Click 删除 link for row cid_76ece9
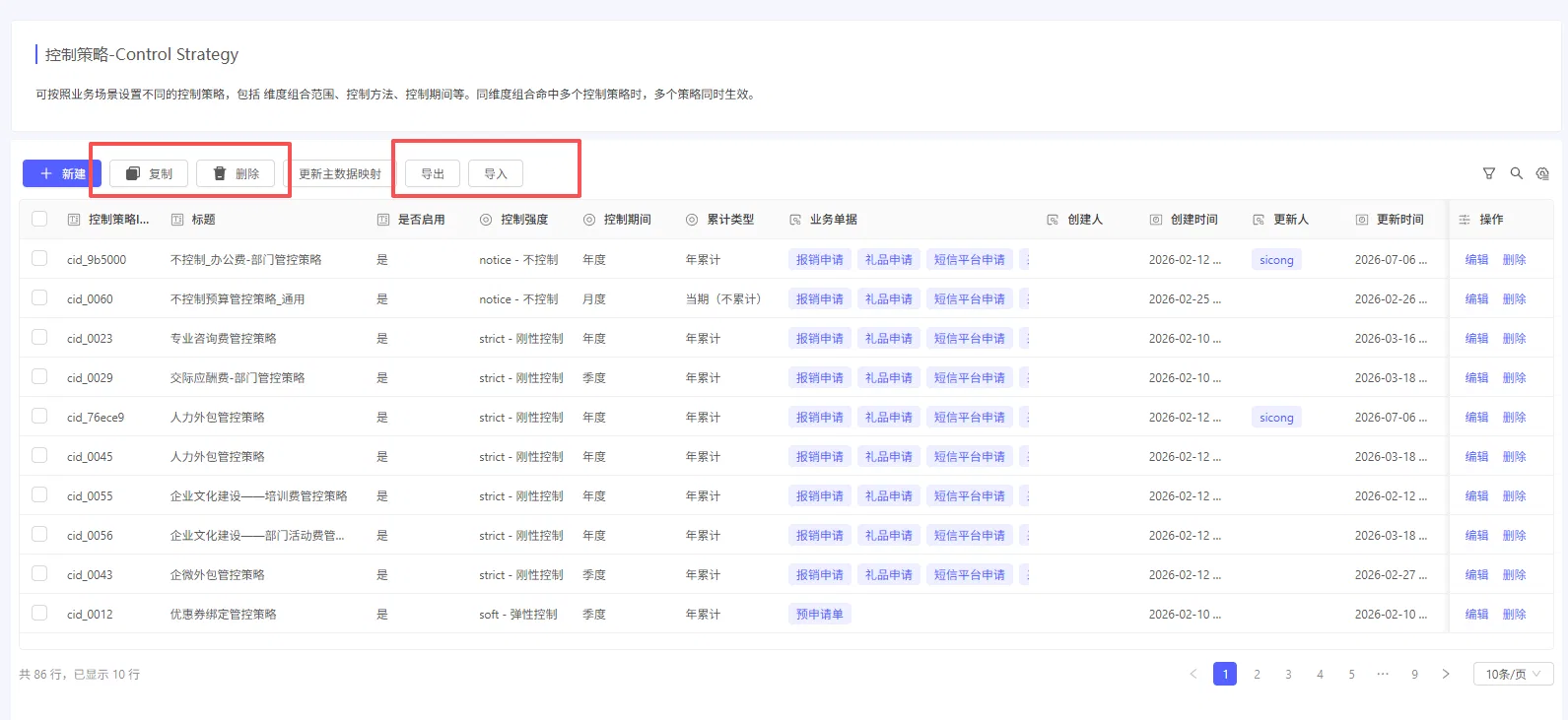The height and width of the screenshot is (720, 1568). click(1514, 418)
